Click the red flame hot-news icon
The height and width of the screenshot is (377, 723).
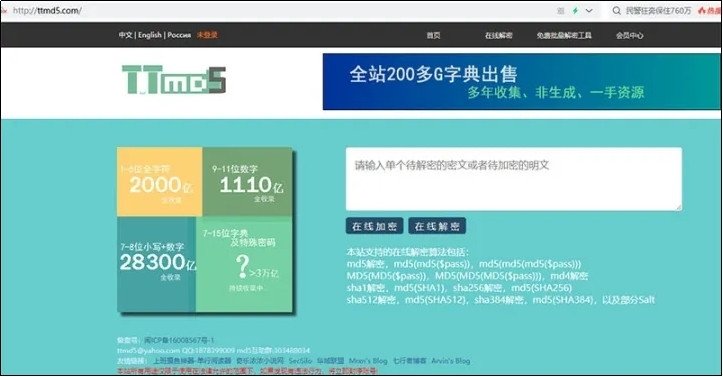tap(702, 11)
